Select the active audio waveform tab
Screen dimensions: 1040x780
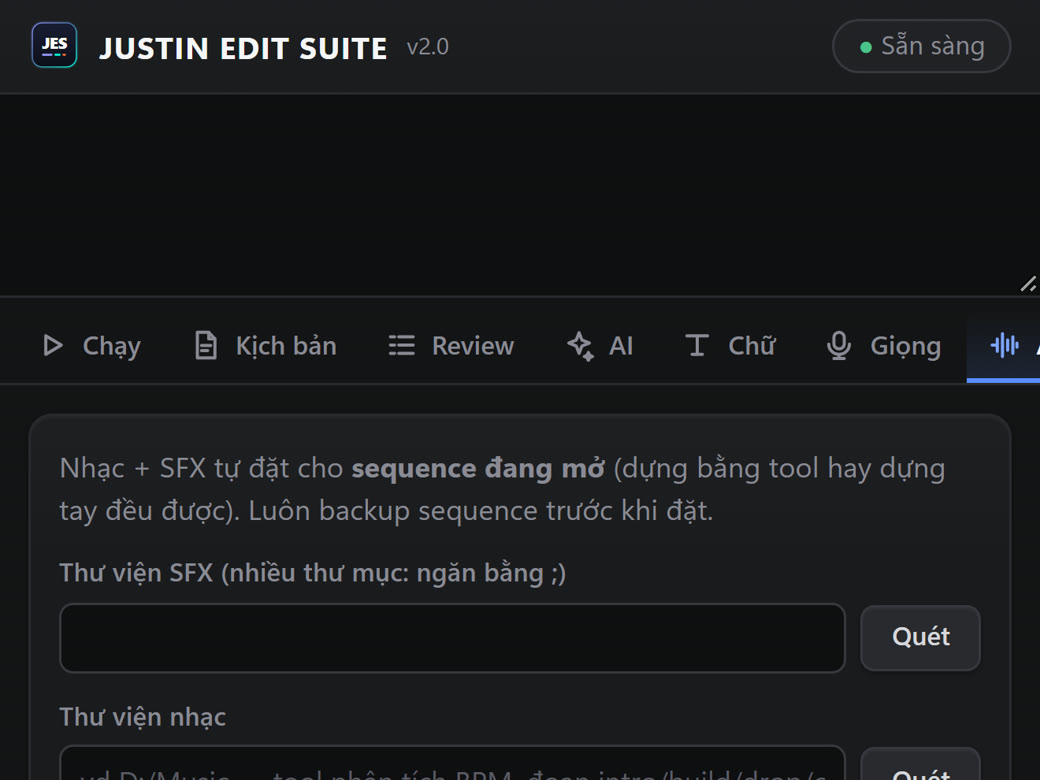[x=1004, y=346]
